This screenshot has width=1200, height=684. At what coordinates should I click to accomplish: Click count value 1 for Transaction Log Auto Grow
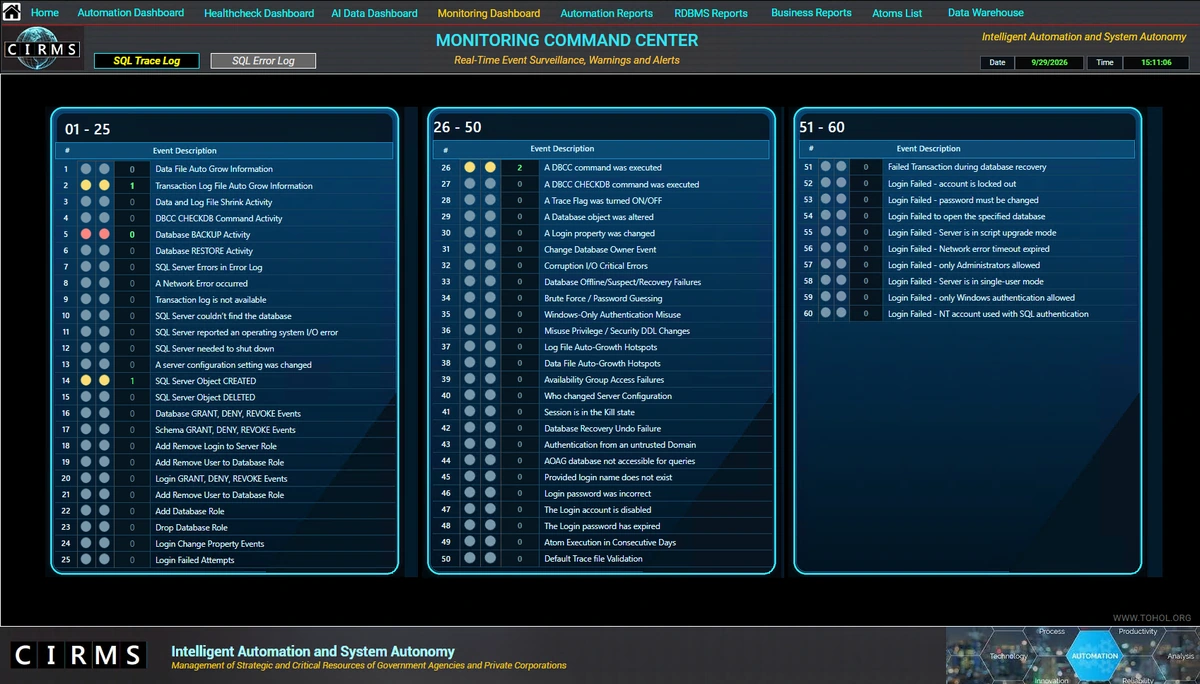pyautogui.click(x=132, y=186)
